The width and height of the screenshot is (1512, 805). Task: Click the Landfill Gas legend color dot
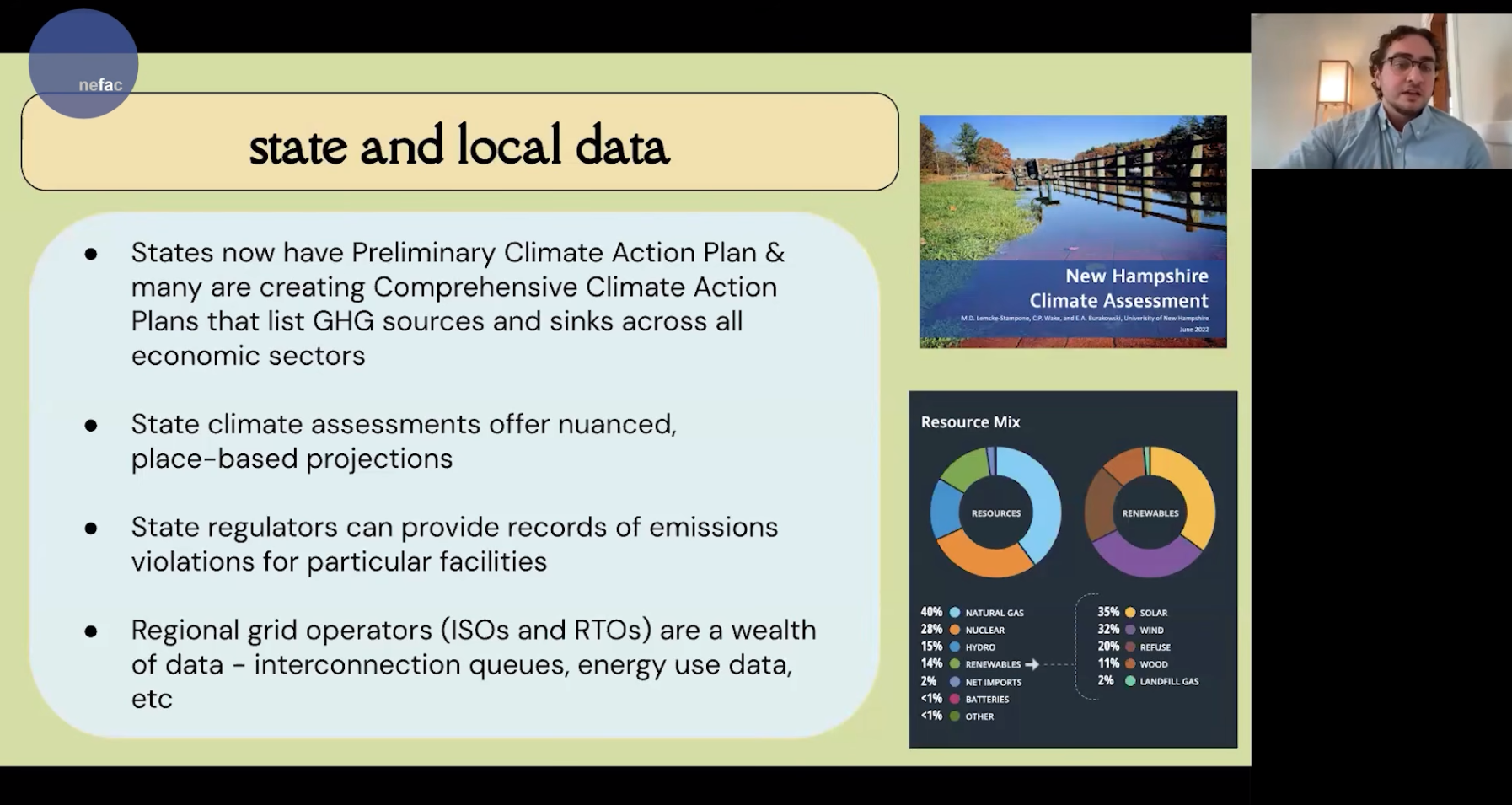1130,681
